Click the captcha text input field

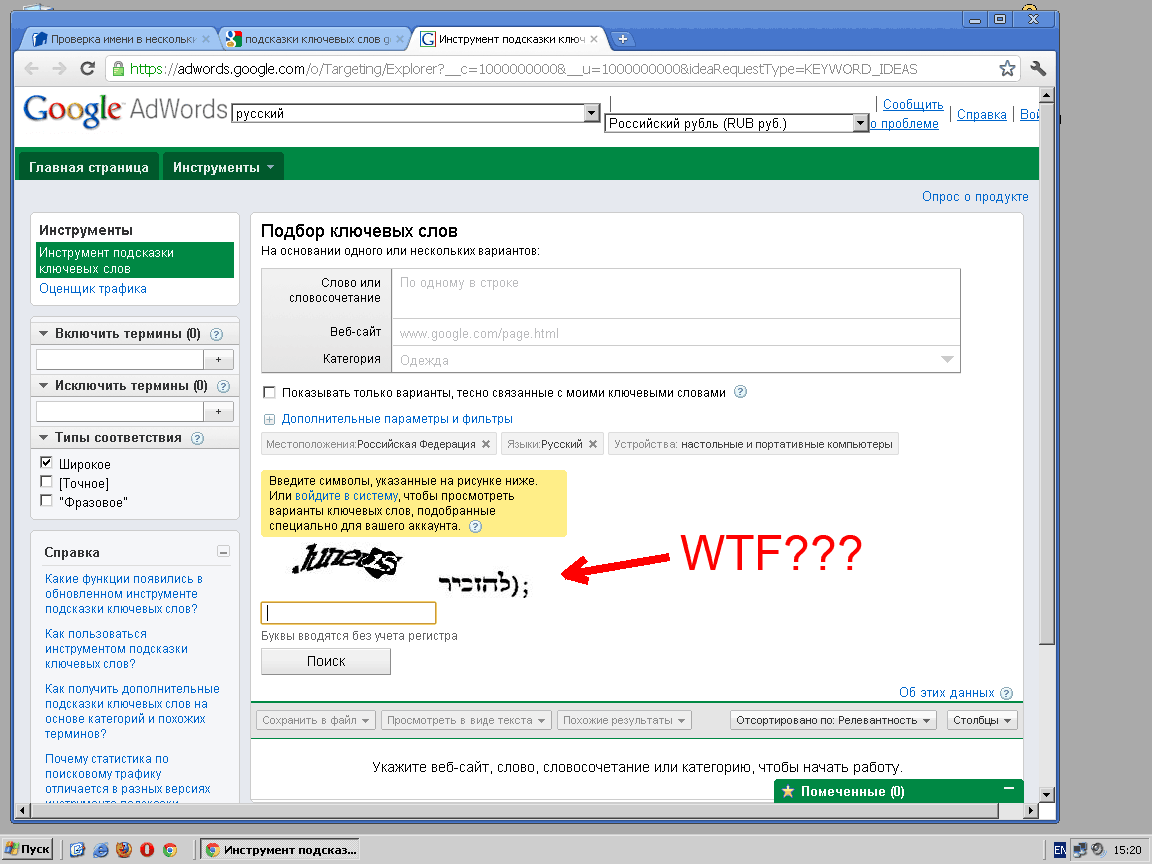coord(348,613)
